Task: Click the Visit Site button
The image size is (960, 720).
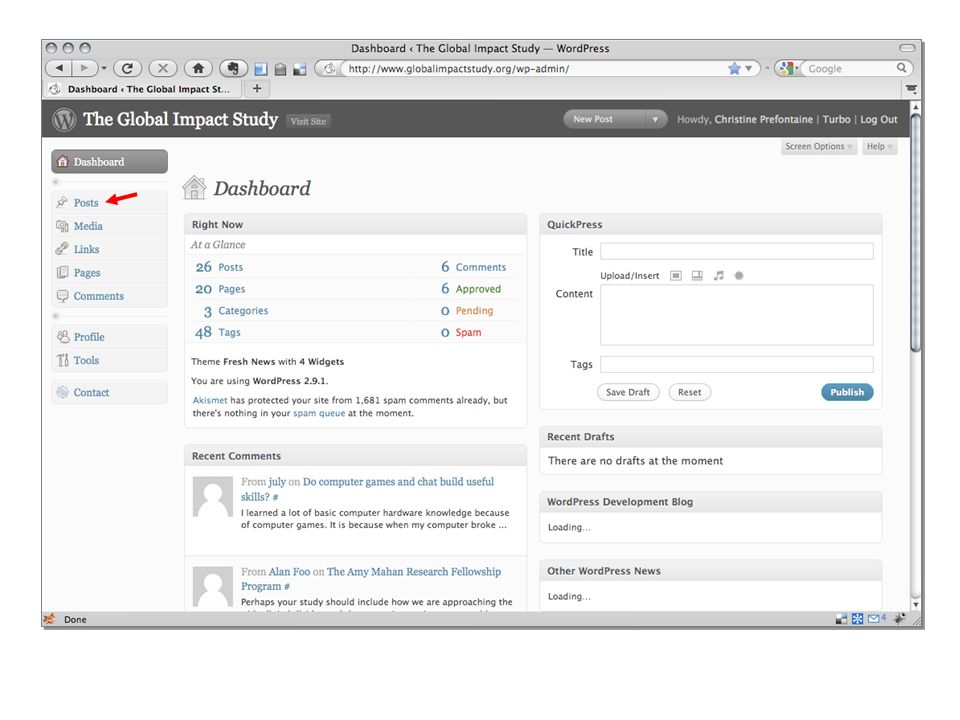Action: [x=308, y=121]
